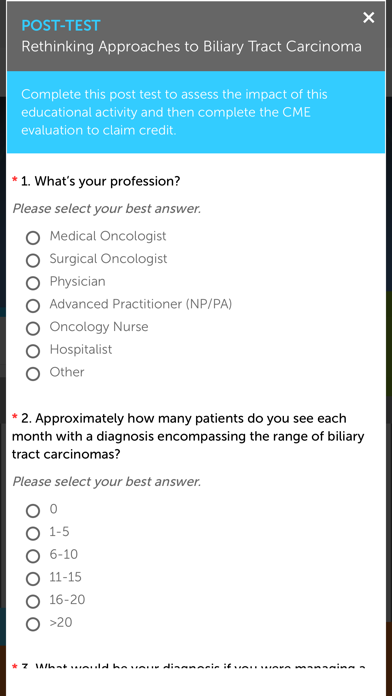Click the blue CME evaluation instructions banner
The image size is (392, 696).
196,112
